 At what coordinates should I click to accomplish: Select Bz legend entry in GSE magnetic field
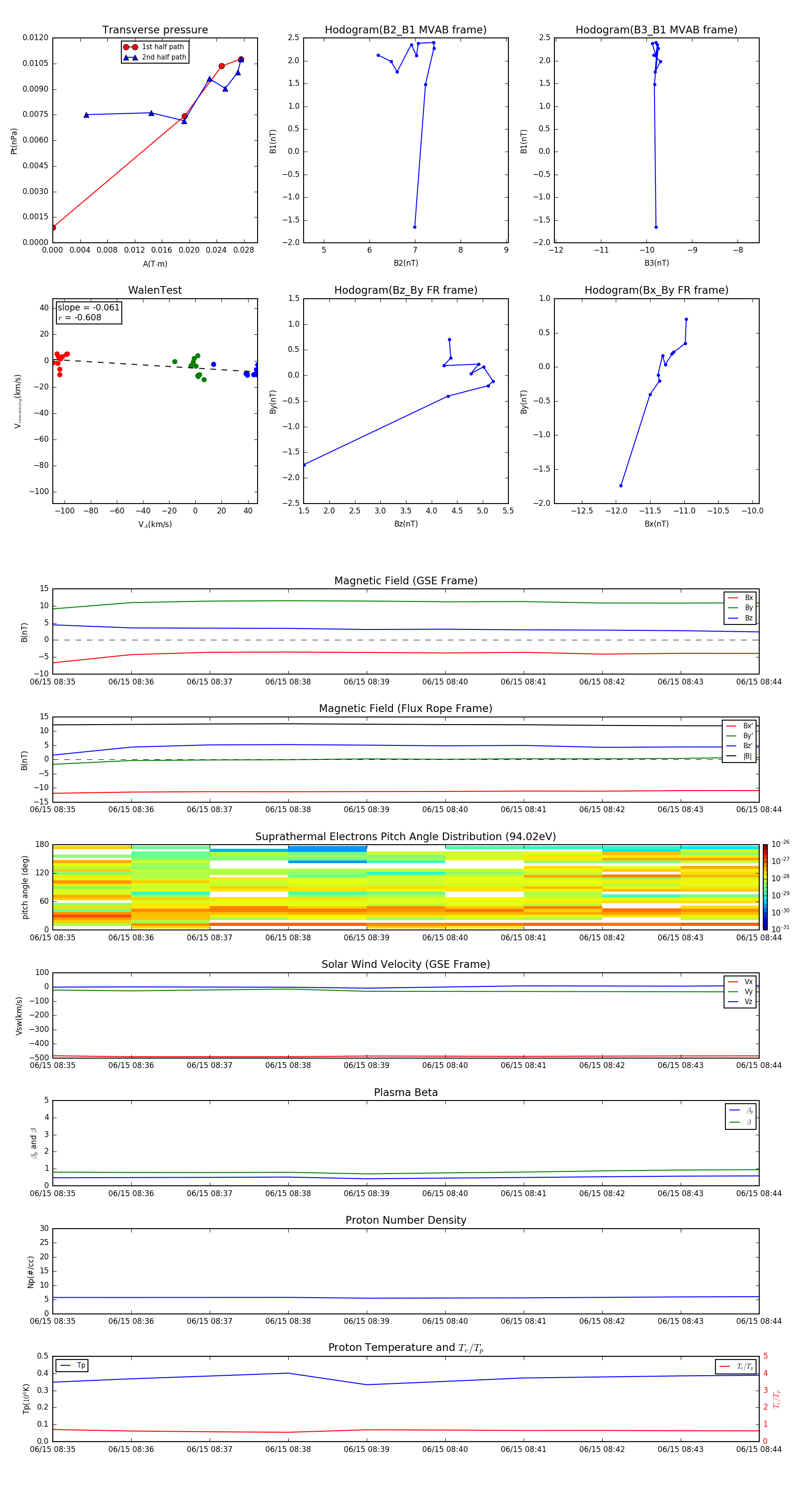(x=740, y=618)
